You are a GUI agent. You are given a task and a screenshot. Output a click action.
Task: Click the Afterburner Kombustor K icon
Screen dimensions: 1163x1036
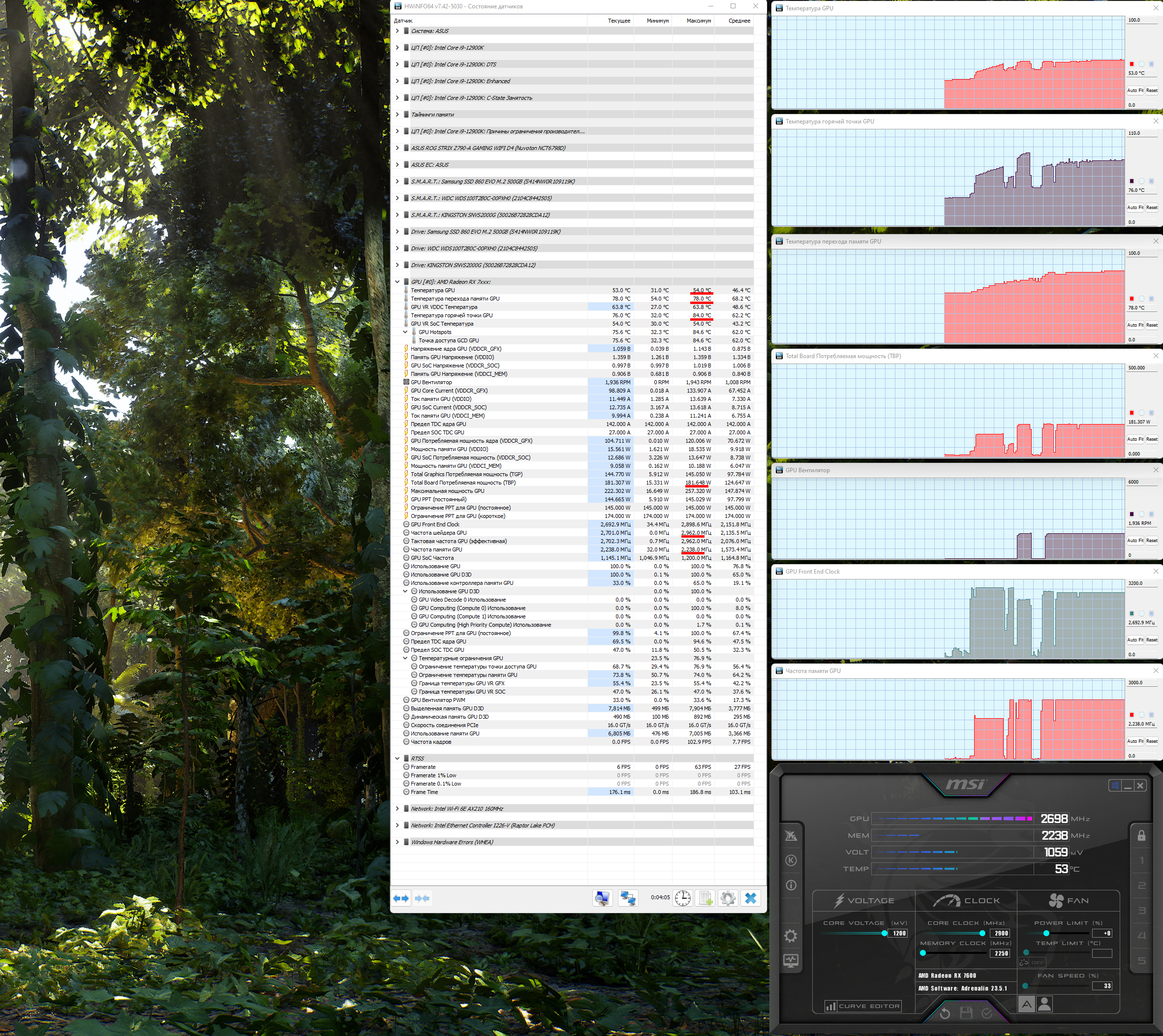tap(791, 860)
